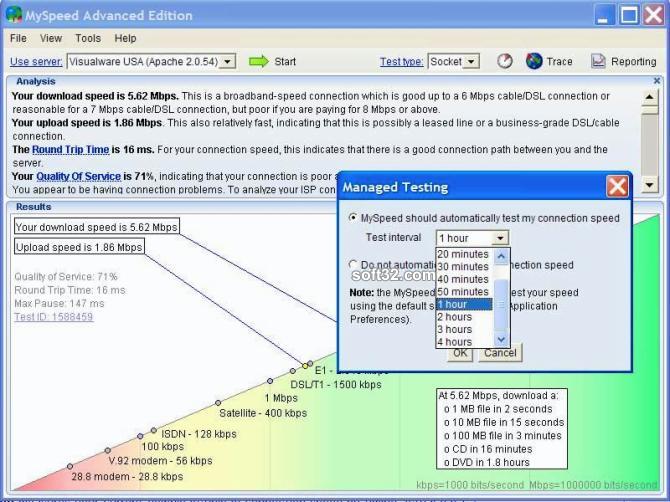Click Analysis panel scroll up arrow
Image resolution: width=670 pixels, height=502 pixels.
(x=649, y=97)
